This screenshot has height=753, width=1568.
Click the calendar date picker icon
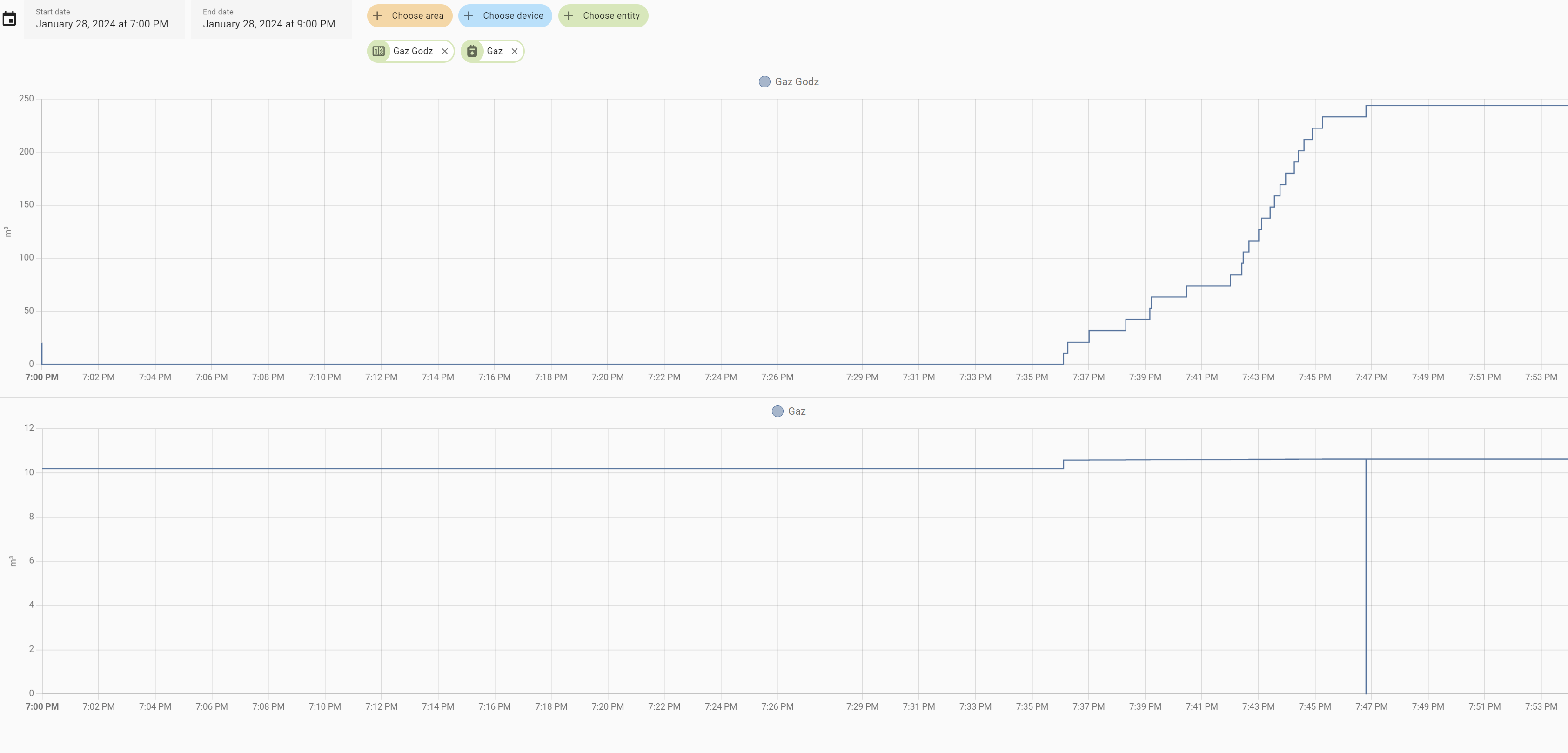click(9, 19)
